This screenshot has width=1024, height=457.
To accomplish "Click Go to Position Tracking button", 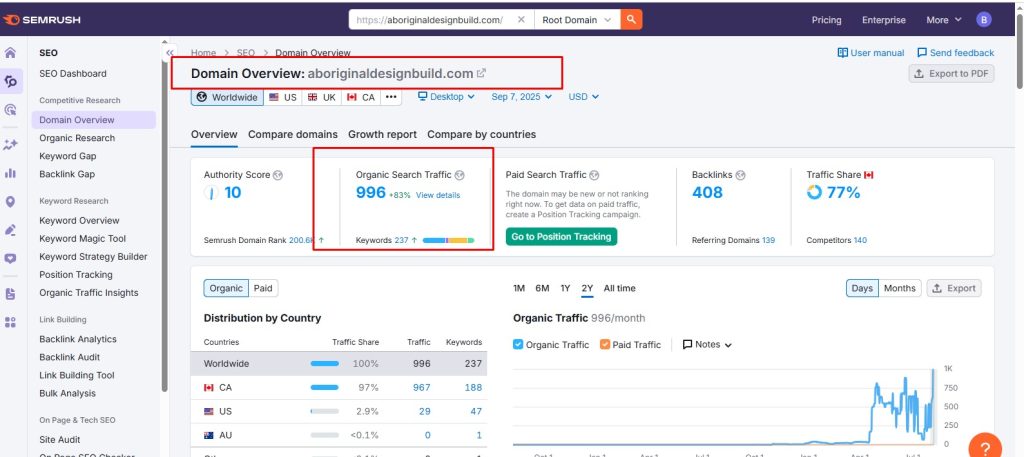I will tap(561, 236).
